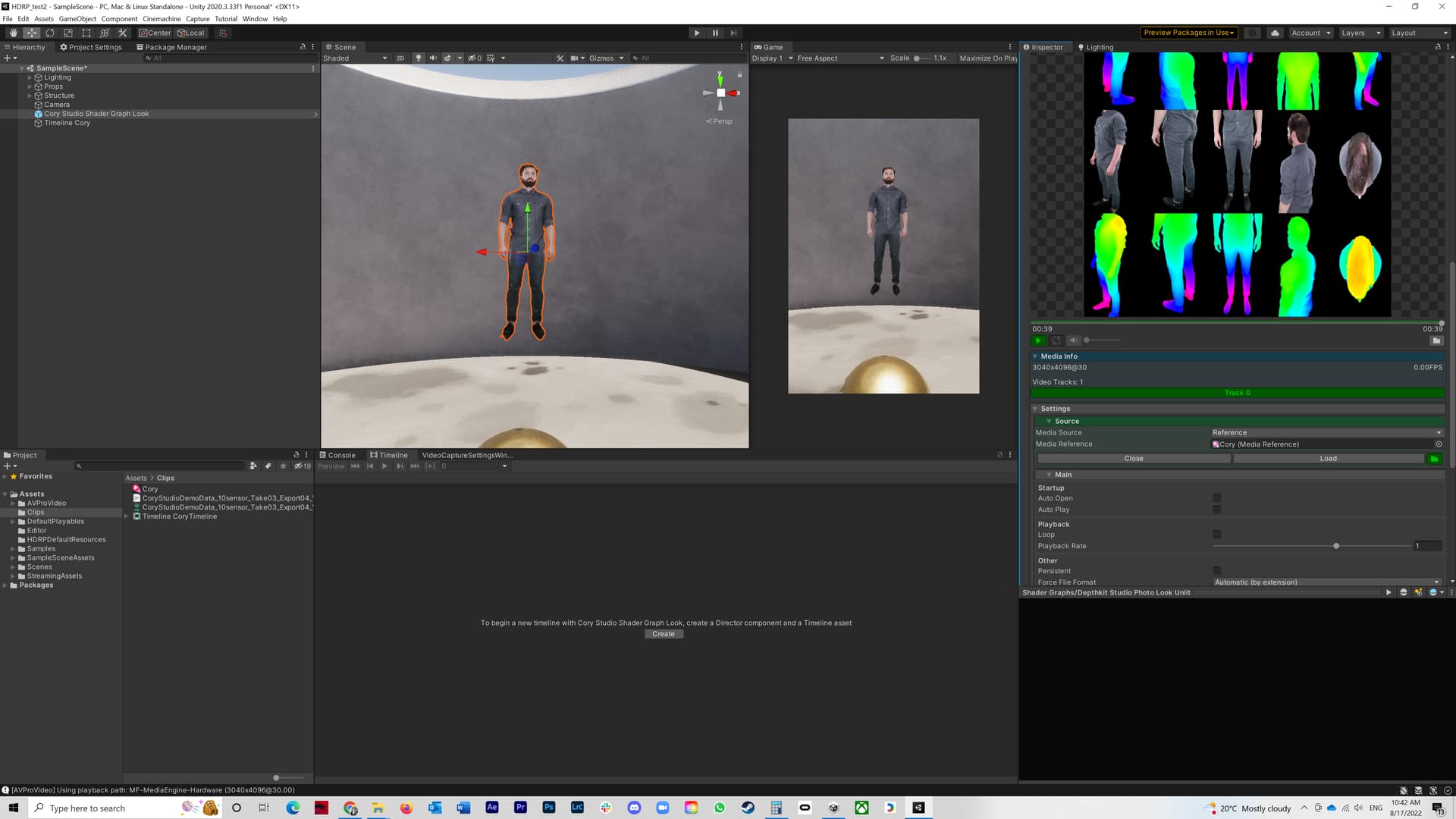
Task: Enable the Auto Open checkbox
Action: [x=1216, y=498]
